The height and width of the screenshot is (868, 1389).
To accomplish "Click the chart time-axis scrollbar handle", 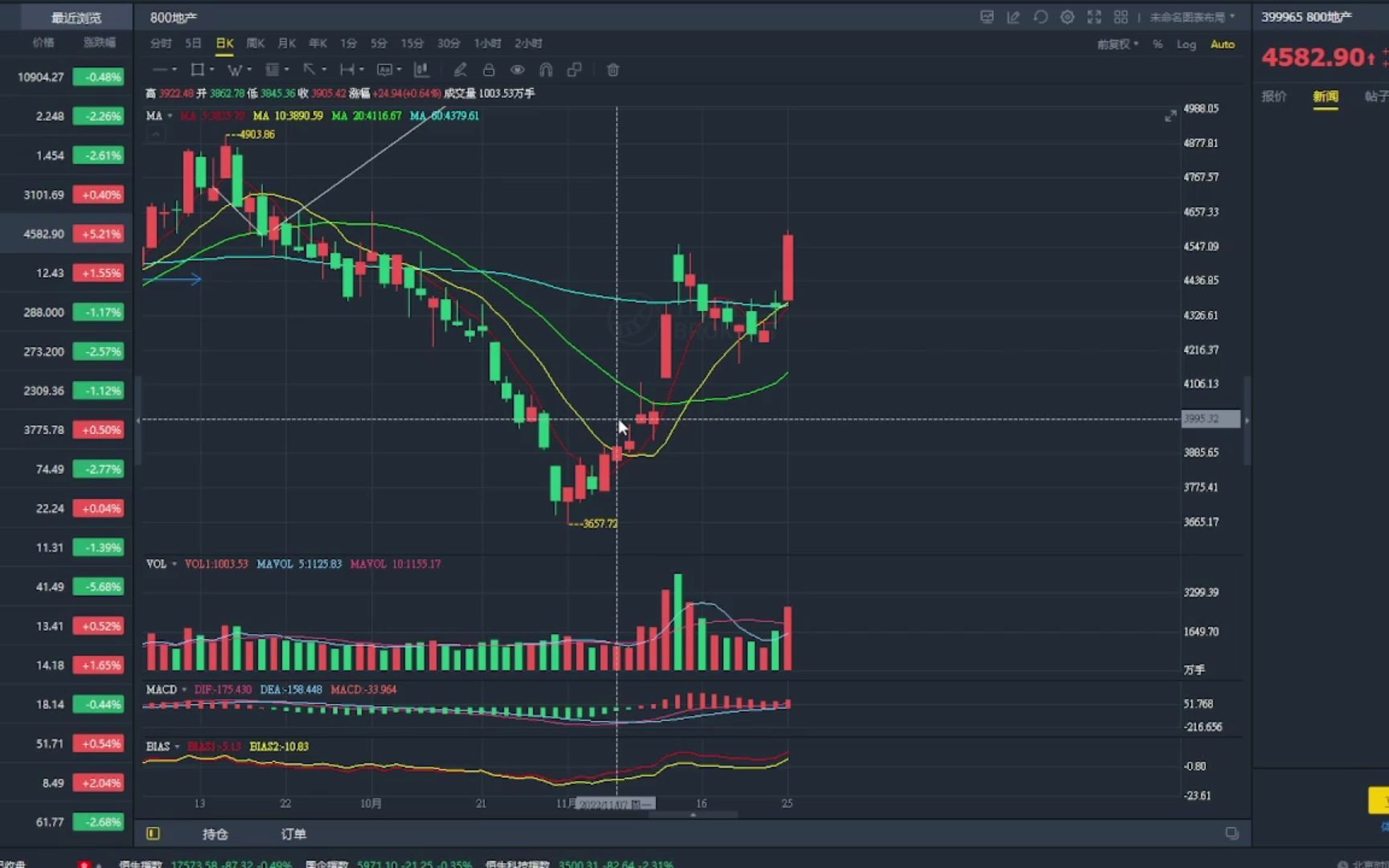I will pyautogui.click(x=693, y=814).
